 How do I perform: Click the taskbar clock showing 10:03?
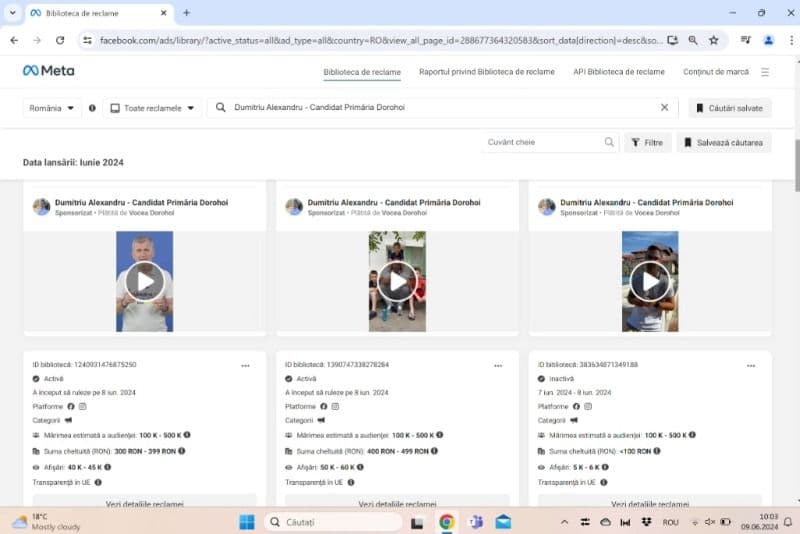759,522
